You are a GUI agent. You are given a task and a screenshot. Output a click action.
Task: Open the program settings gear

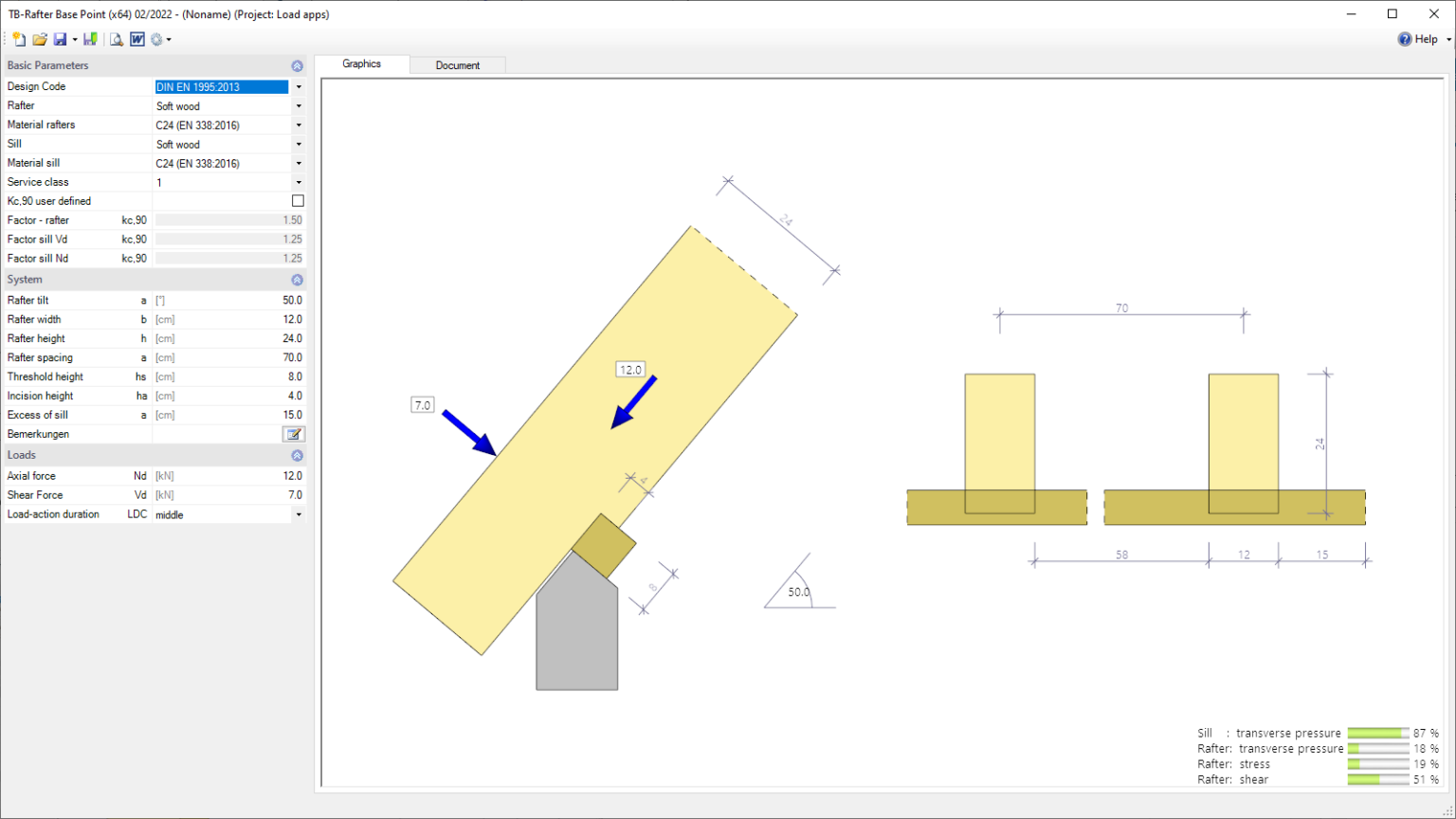[x=157, y=39]
